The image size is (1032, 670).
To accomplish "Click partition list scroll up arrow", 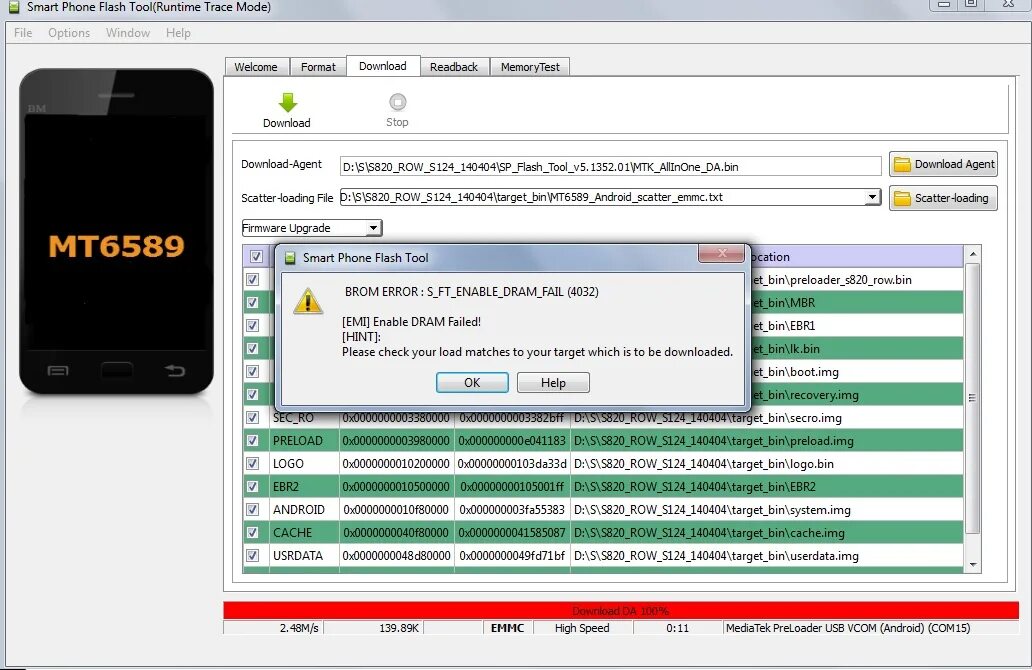I will (973, 254).
